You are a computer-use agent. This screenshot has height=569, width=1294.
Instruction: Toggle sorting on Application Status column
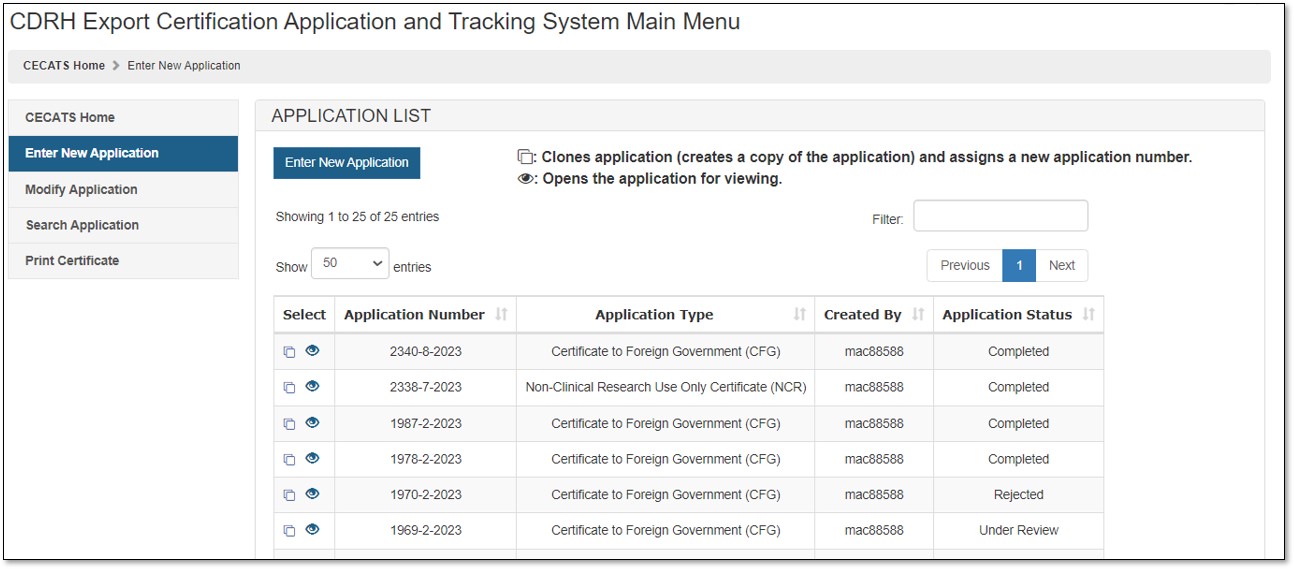tap(1088, 315)
